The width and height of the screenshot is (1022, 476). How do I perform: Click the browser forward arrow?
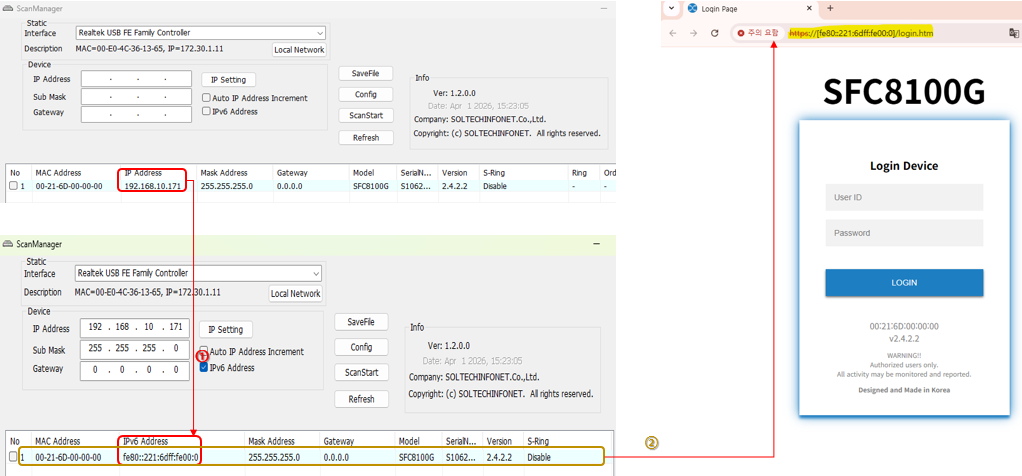694,33
